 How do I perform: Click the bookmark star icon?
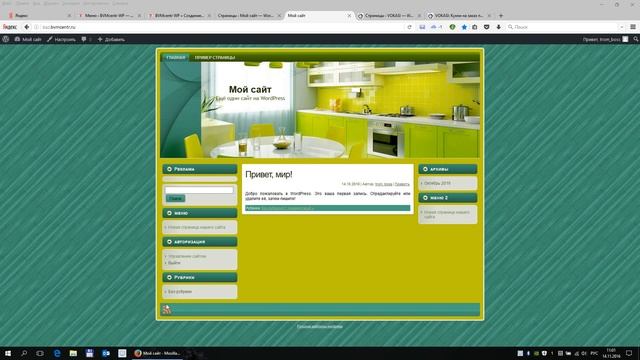click(464, 27)
